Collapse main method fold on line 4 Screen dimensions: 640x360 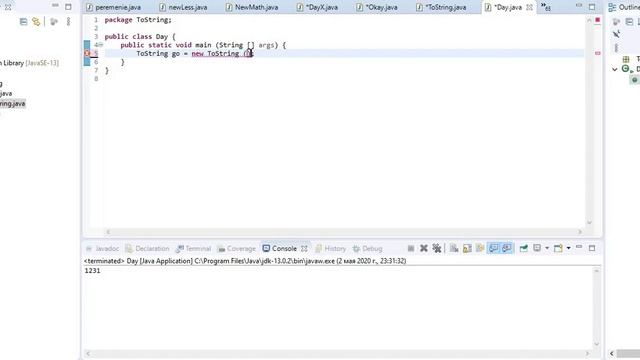pos(100,45)
